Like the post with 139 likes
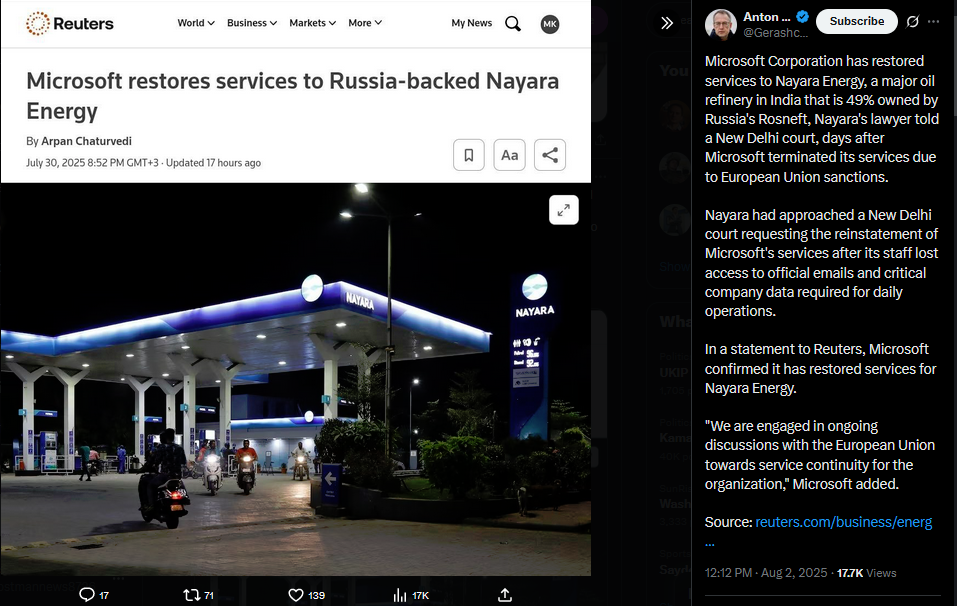Screen dimensions: 957x606 296,594
